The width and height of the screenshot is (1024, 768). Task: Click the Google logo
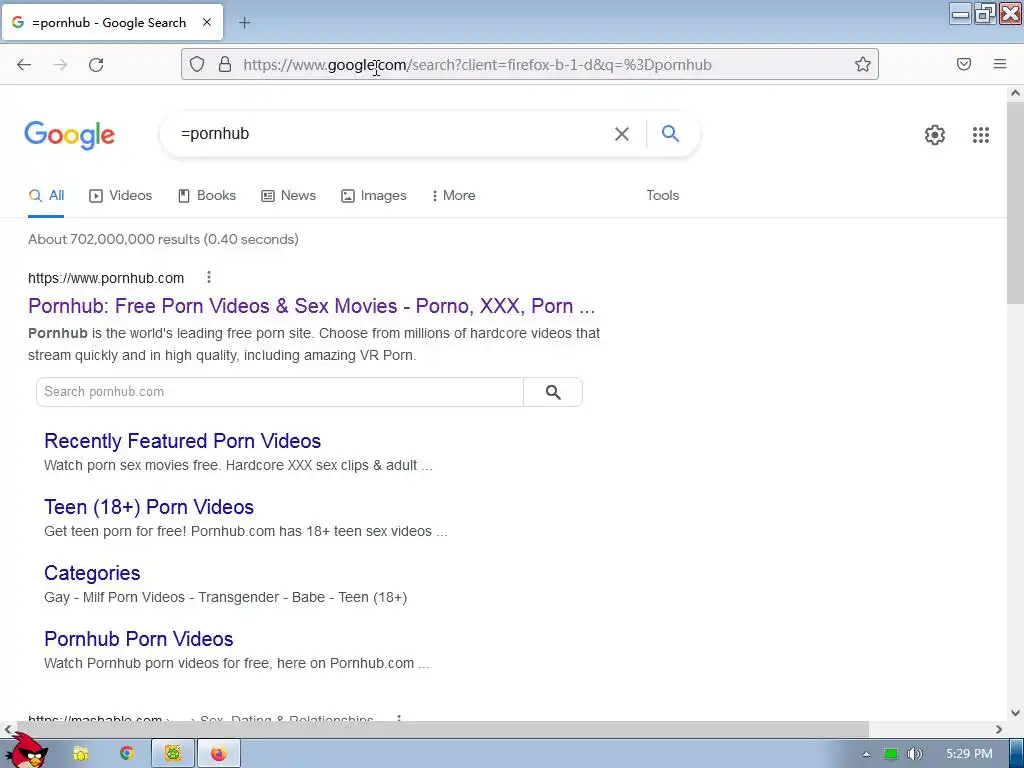(x=69, y=135)
